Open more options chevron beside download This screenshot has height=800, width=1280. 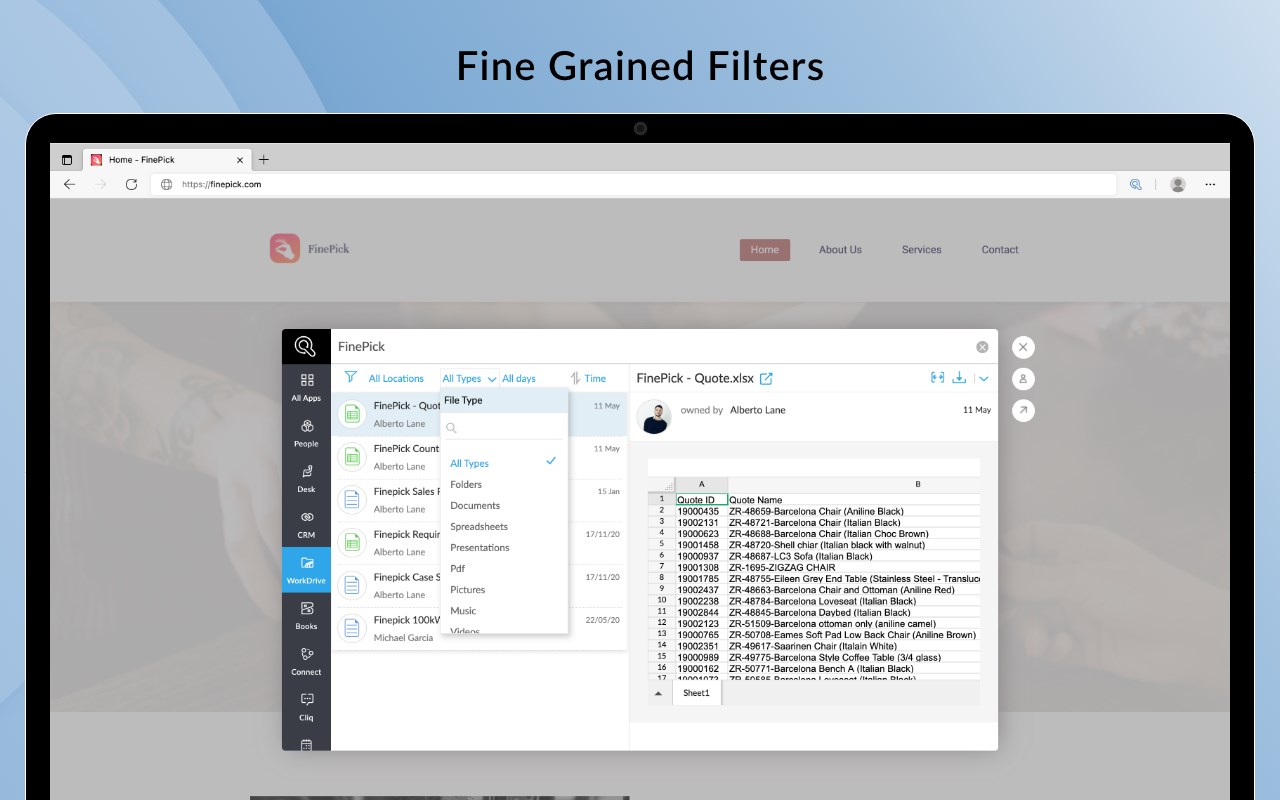point(984,379)
